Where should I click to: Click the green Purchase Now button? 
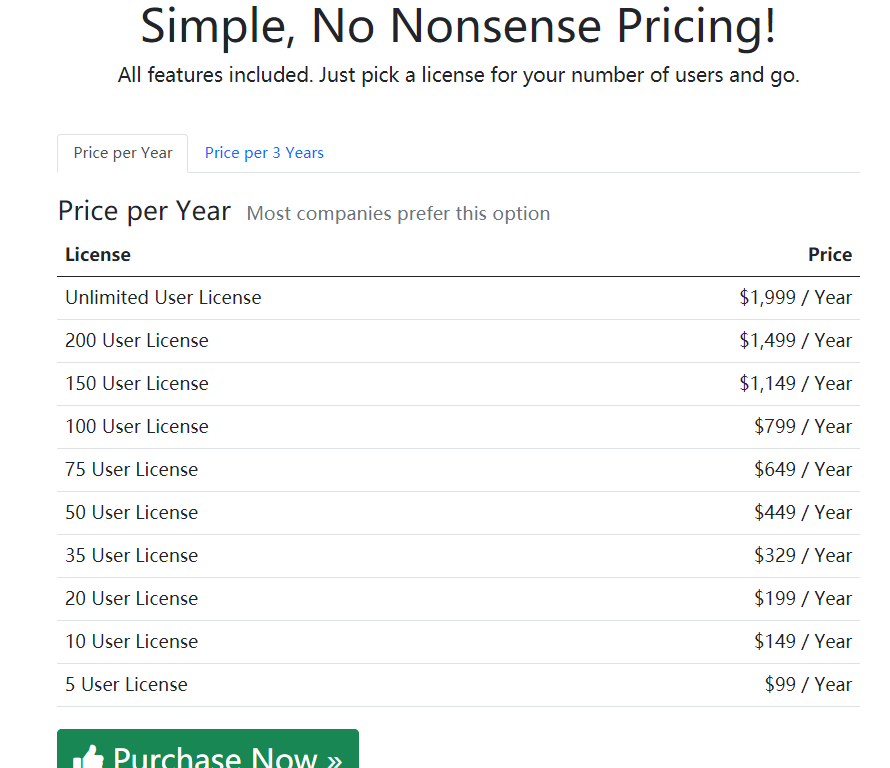point(208,749)
